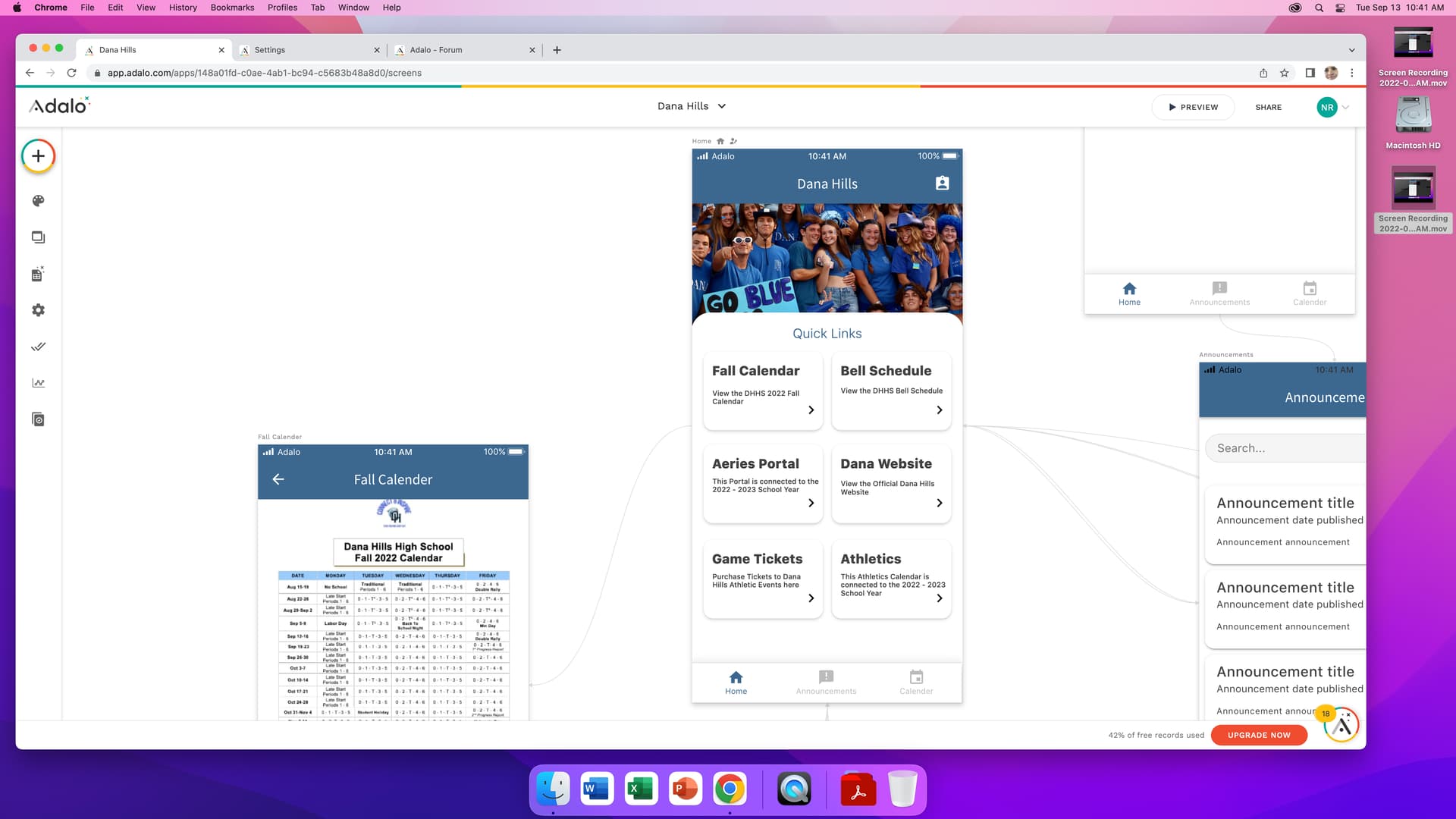1456x819 pixels.
Task: Click the profile badge icon in Dana Hills header
Action: pyautogui.click(x=942, y=184)
